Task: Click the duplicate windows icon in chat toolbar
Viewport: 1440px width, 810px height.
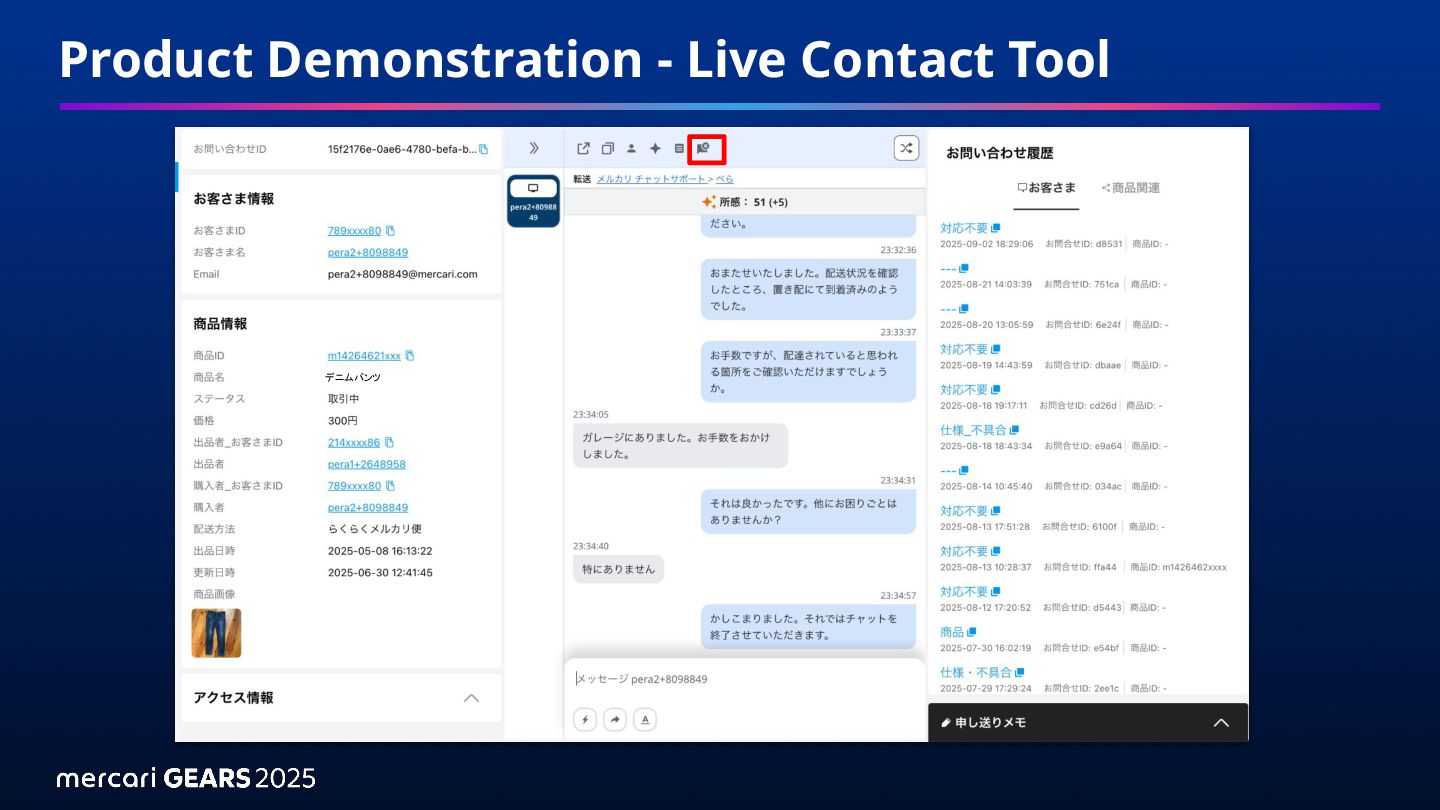Action: coord(607,148)
